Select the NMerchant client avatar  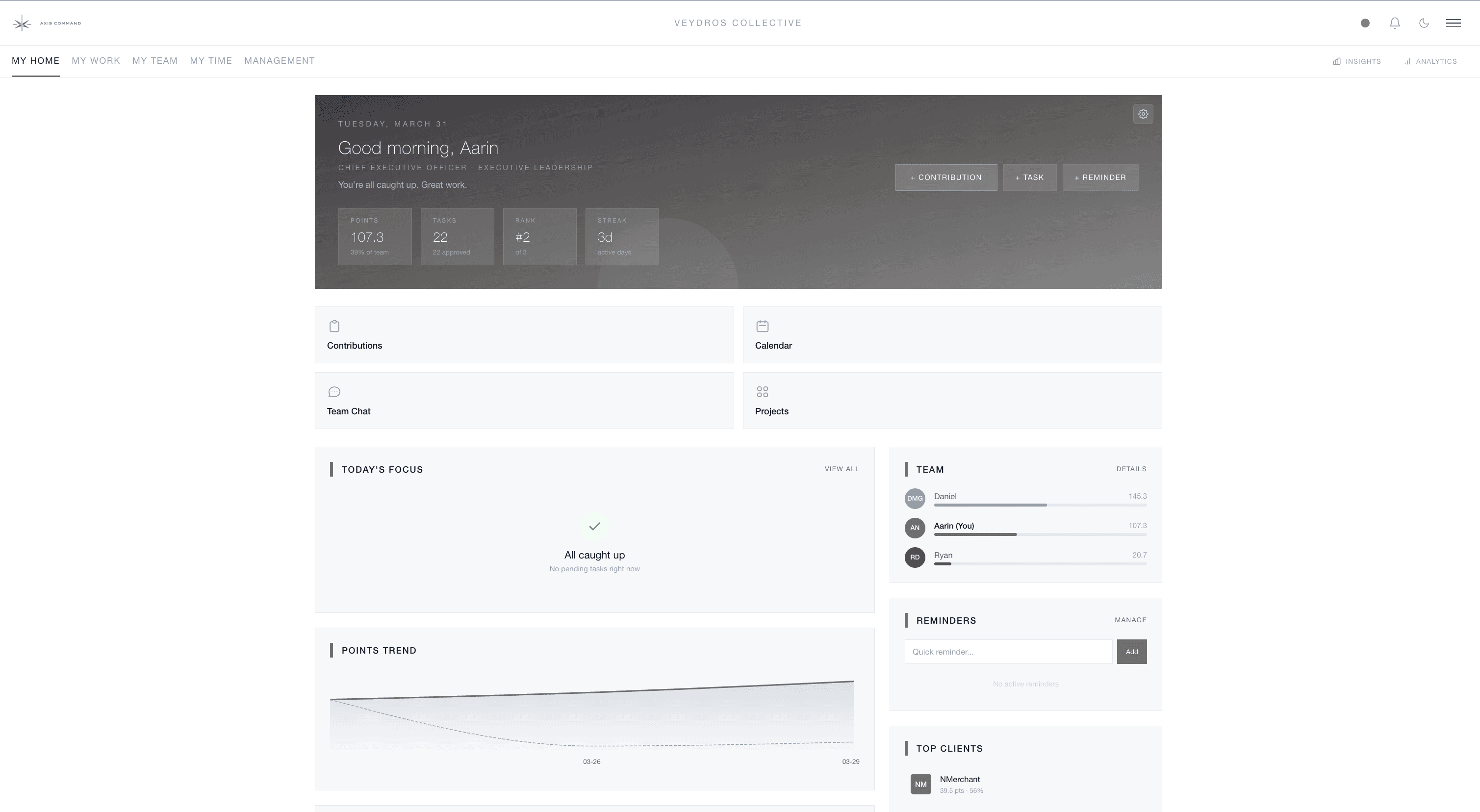tap(920, 783)
